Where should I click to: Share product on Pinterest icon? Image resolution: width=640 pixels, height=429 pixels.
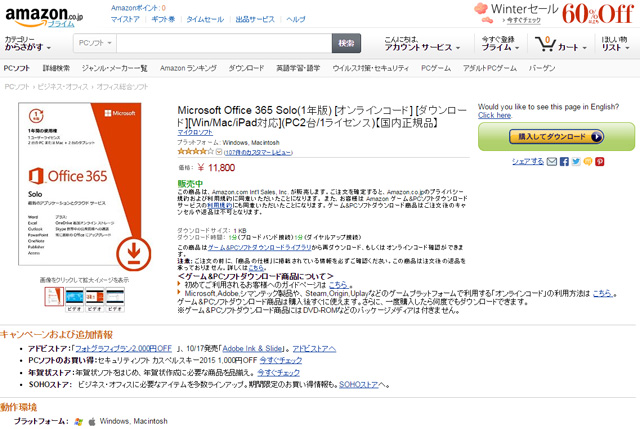600,162
